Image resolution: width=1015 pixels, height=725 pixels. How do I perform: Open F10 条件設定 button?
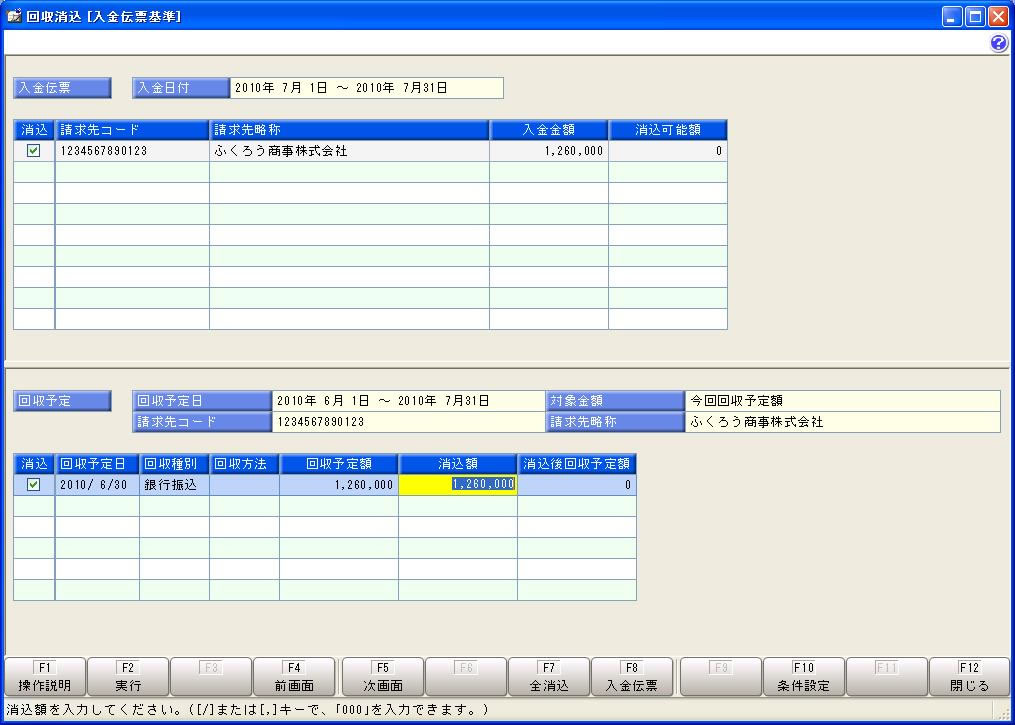(x=804, y=677)
